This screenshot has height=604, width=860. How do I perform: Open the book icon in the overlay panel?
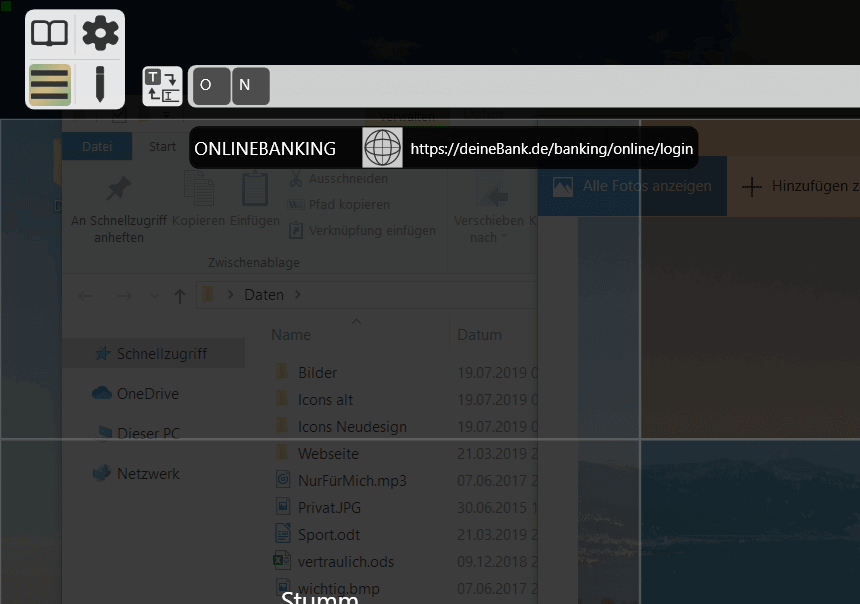click(49, 33)
